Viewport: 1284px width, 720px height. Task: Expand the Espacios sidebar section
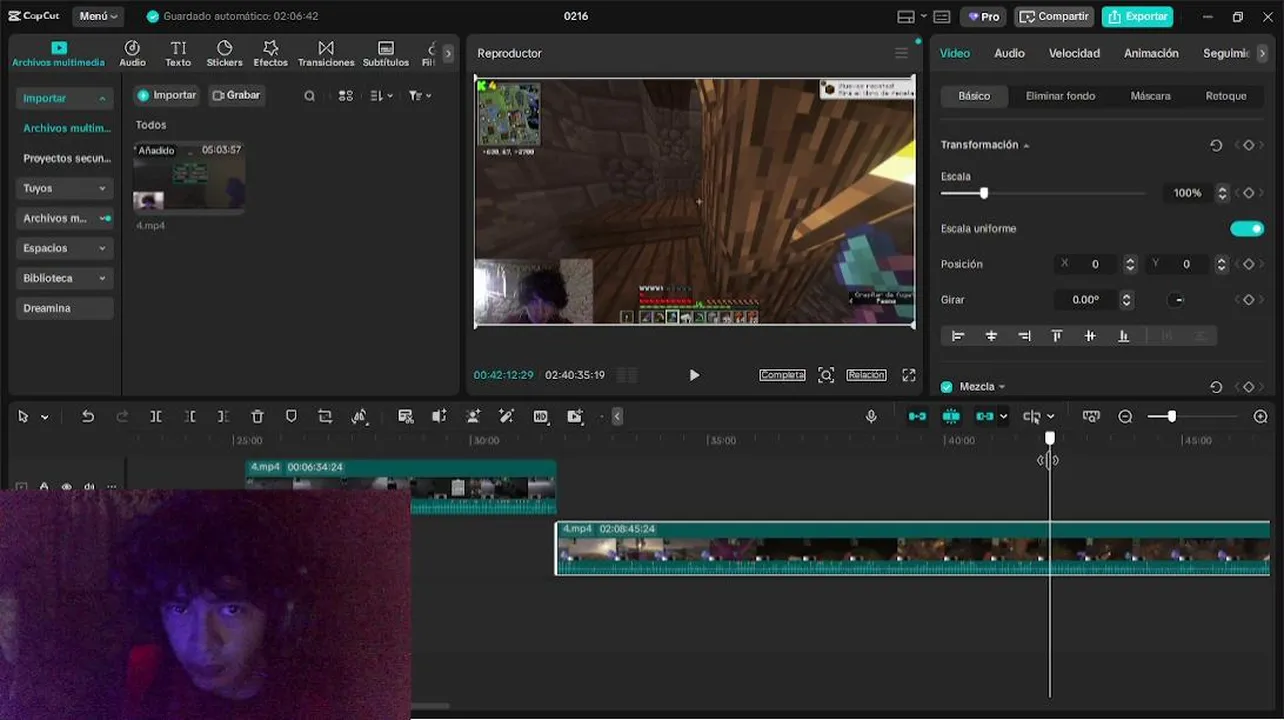[x=64, y=248]
